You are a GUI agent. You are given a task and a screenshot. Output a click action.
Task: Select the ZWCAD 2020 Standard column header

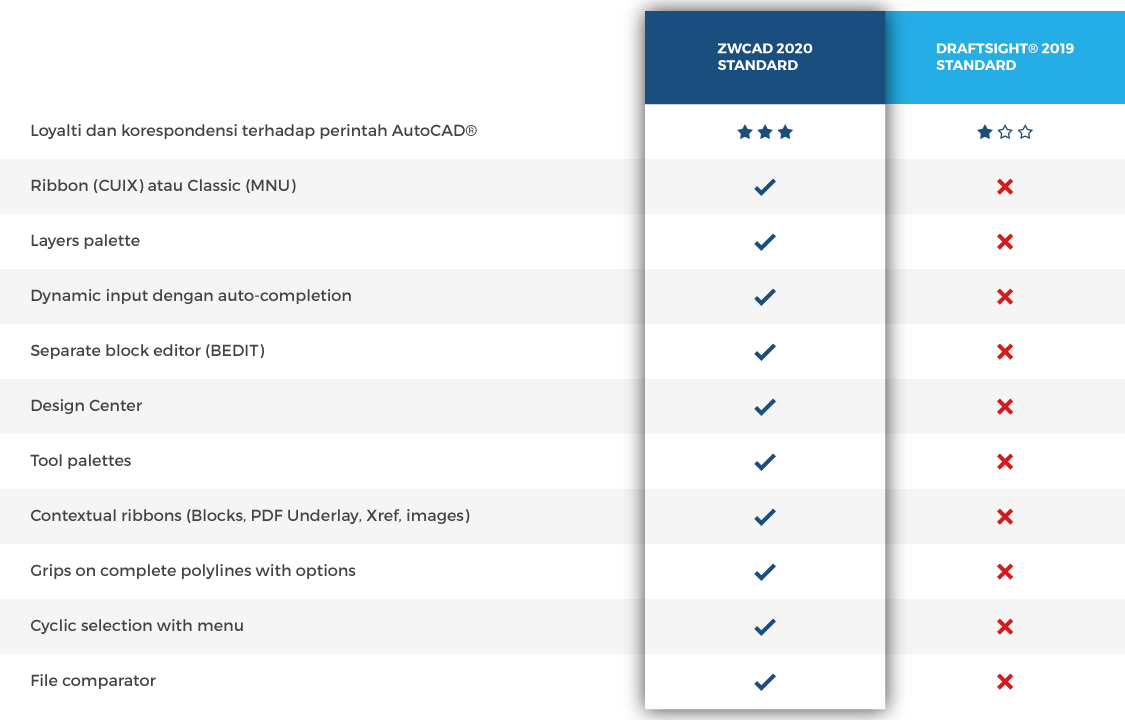(765, 57)
